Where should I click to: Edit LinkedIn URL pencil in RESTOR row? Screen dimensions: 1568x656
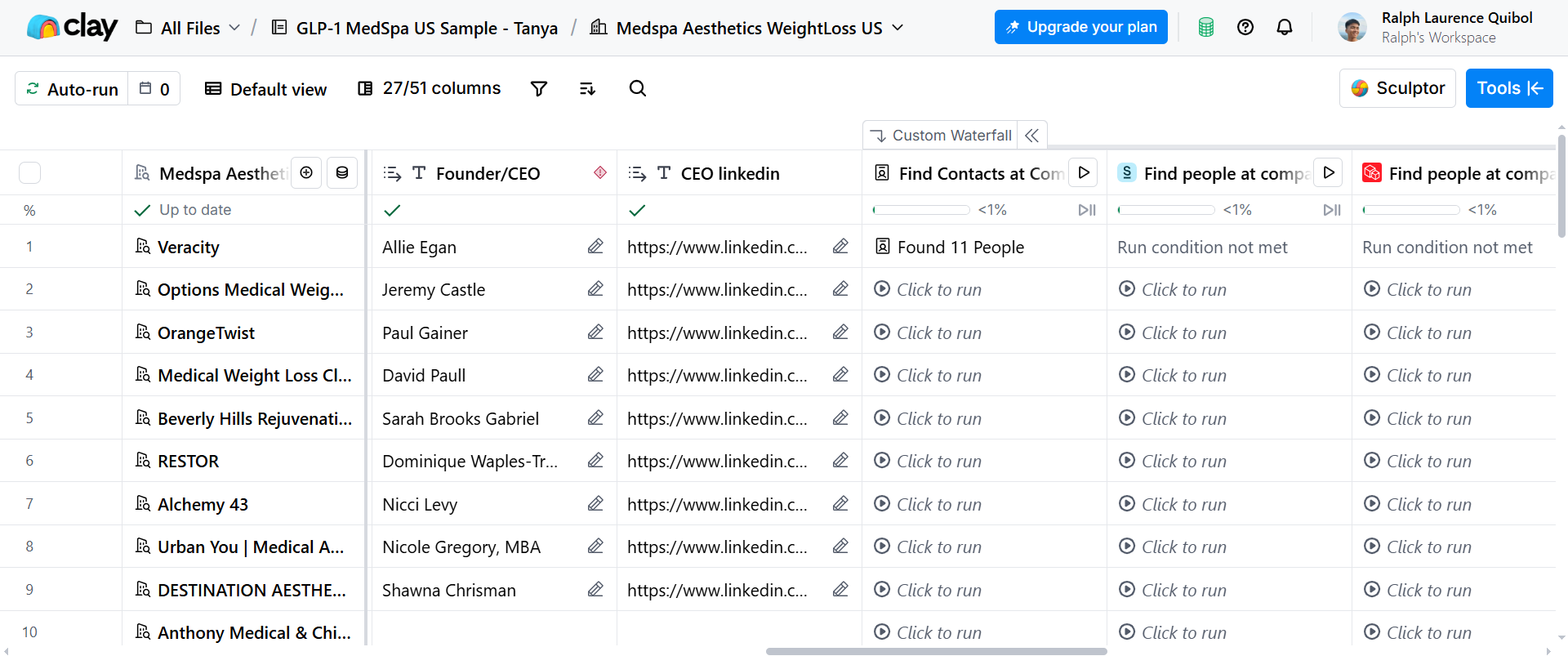(840, 460)
